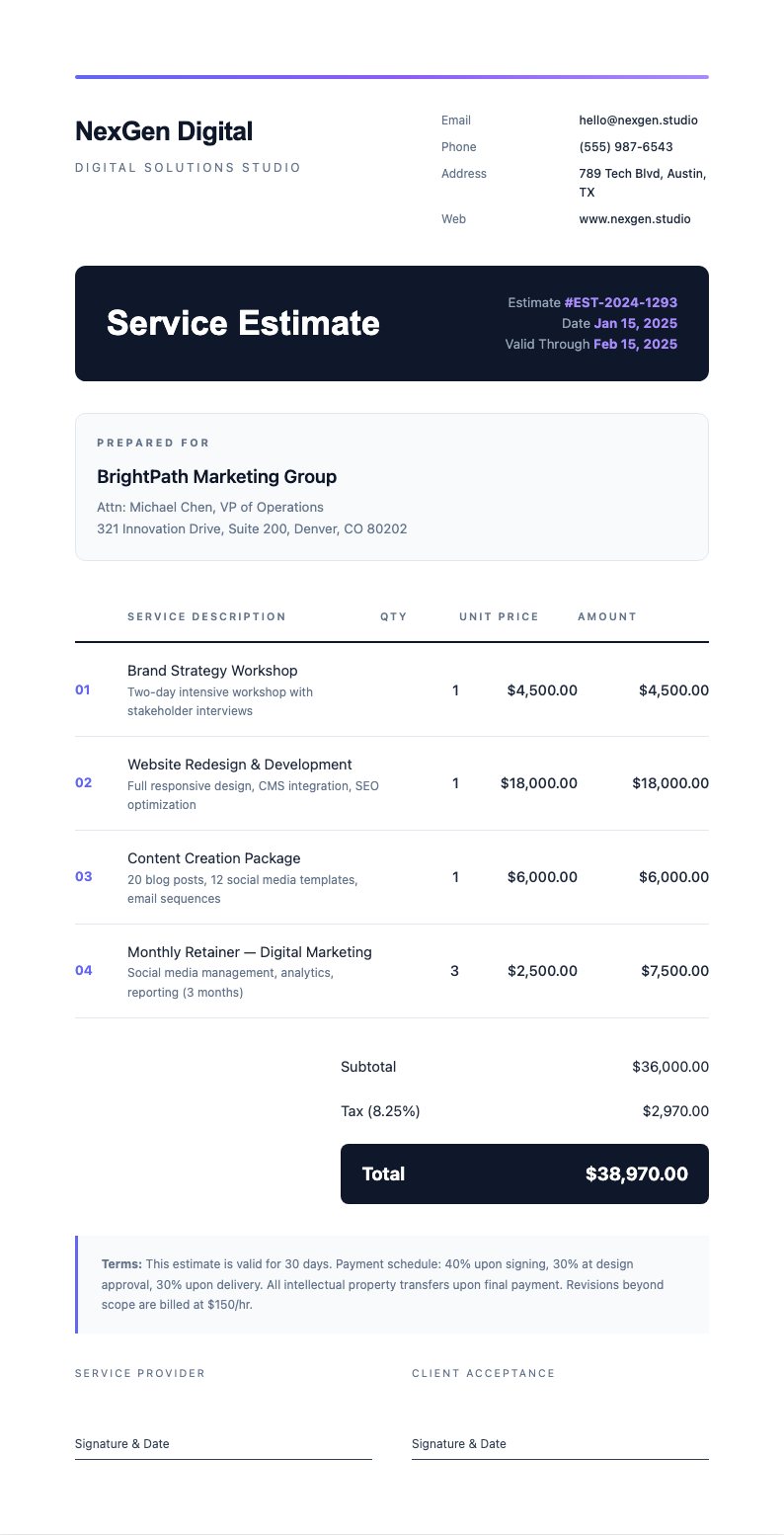Open the www.nexgen.studio web link
The image size is (784, 1535).
pyautogui.click(x=635, y=219)
